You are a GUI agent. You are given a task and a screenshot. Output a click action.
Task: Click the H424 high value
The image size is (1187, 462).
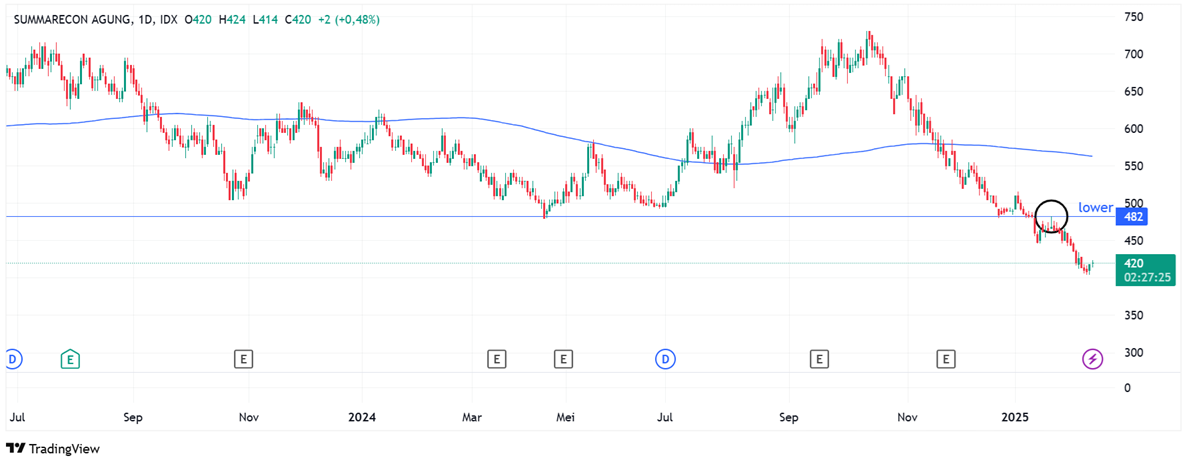(232, 20)
